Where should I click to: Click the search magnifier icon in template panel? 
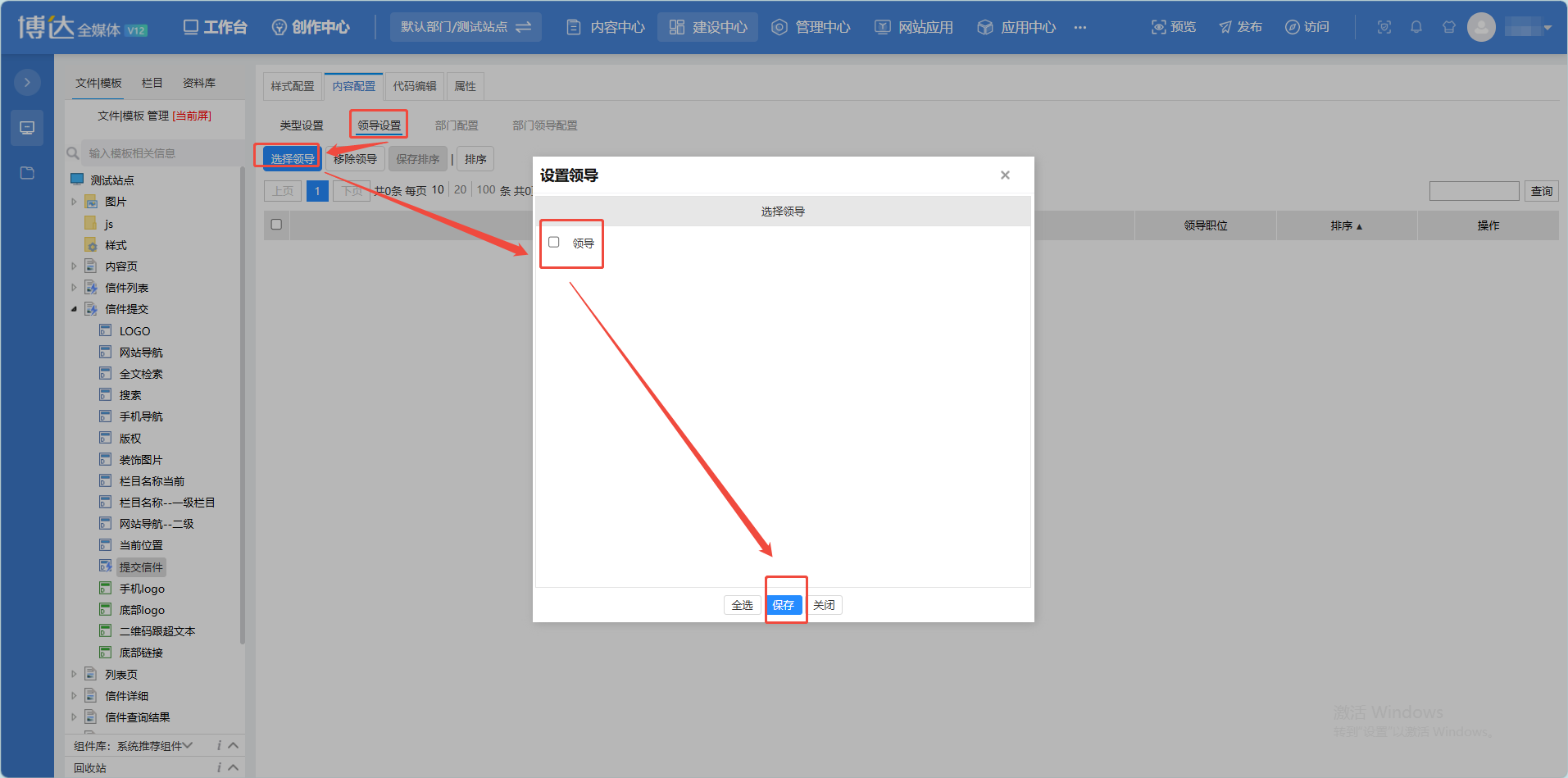[x=73, y=153]
